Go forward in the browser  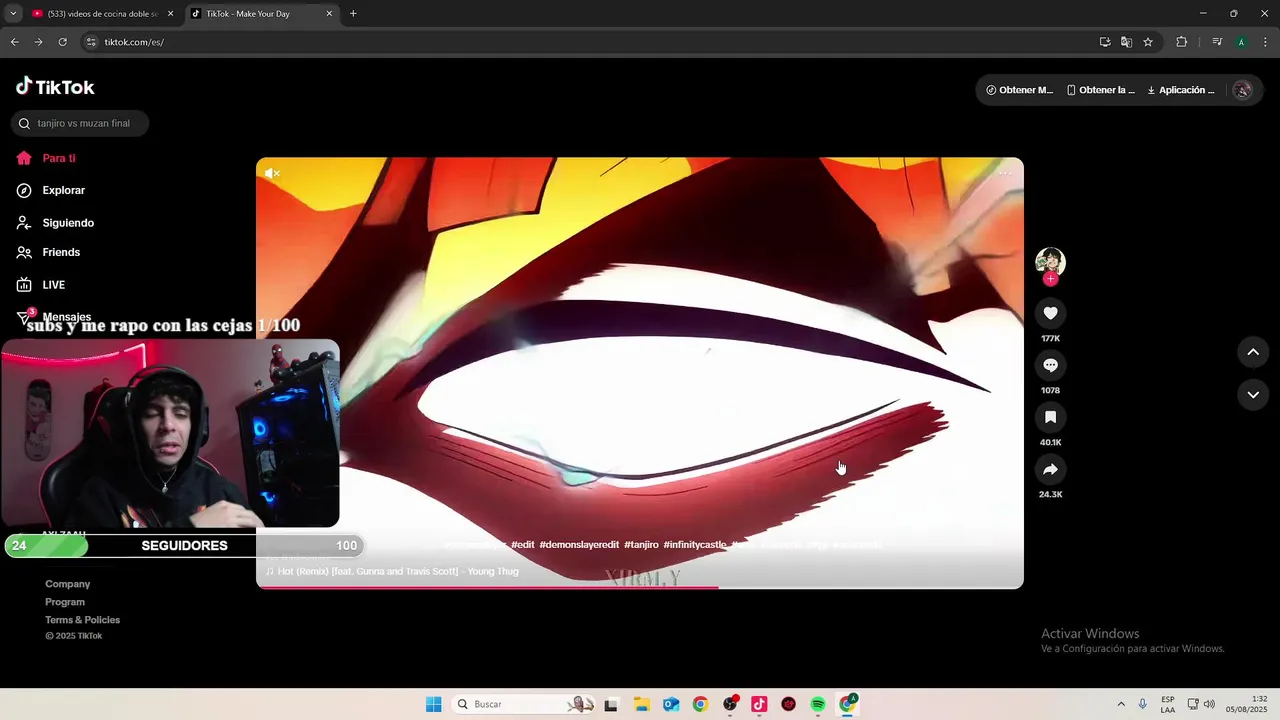pyautogui.click(x=38, y=42)
